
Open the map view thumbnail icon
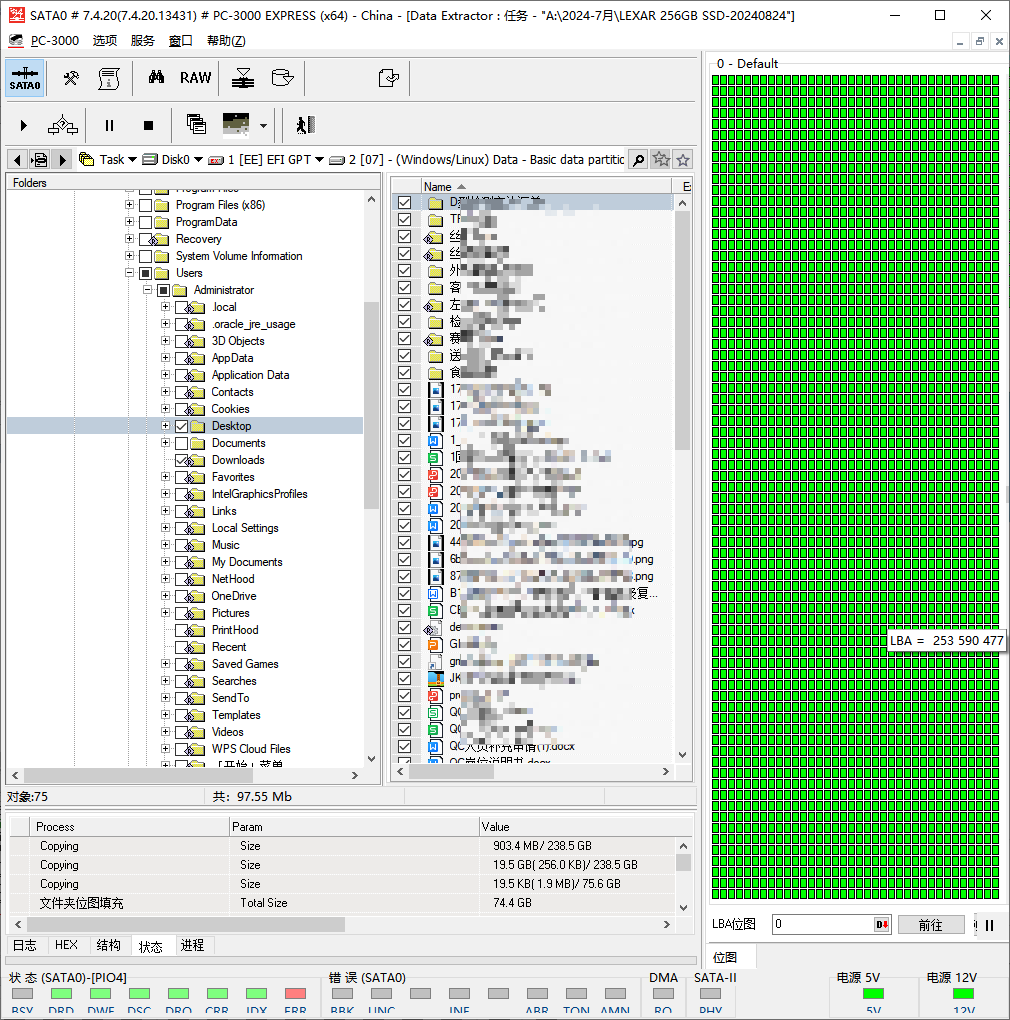click(x=235, y=124)
